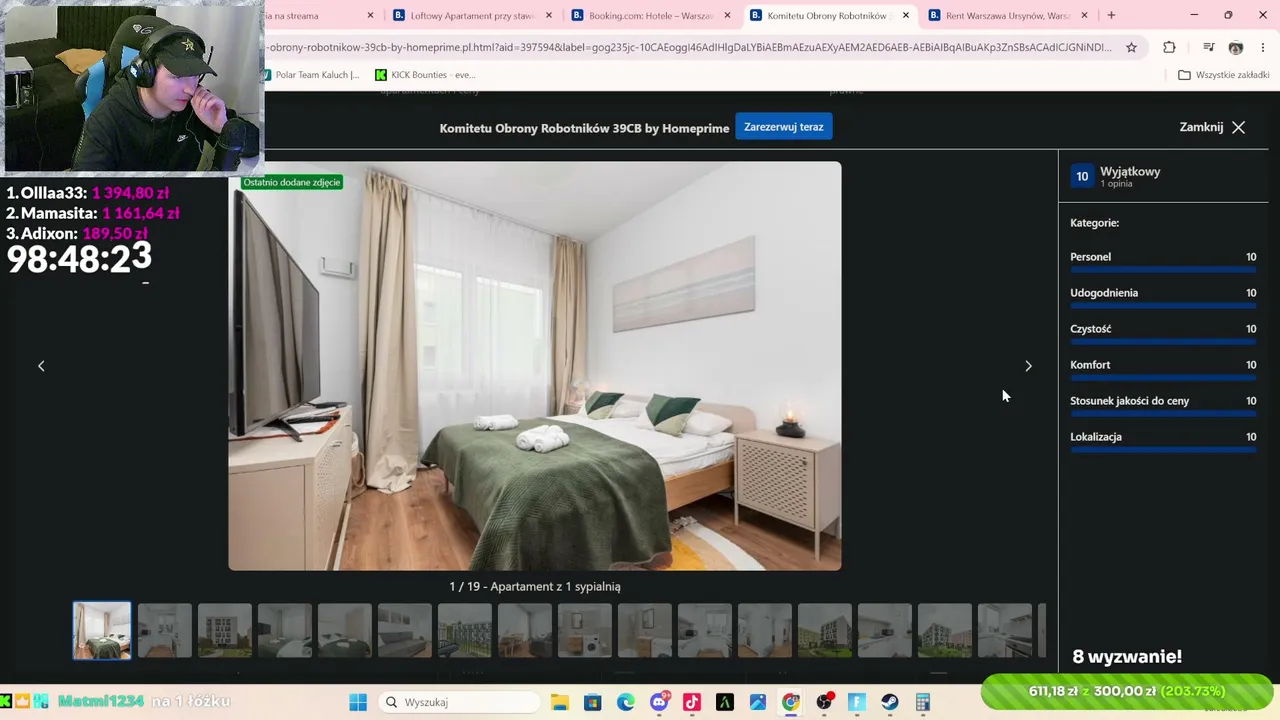1280x720 pixels.
Task: Click the 'Ostatnio dodane zdjęcie' green badge
Action: (292, 182)
